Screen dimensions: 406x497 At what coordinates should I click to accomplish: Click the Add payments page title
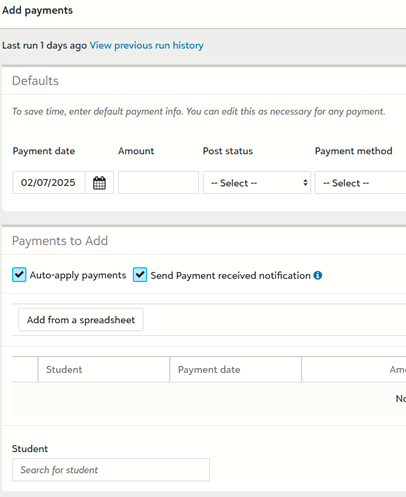(37, 10)
